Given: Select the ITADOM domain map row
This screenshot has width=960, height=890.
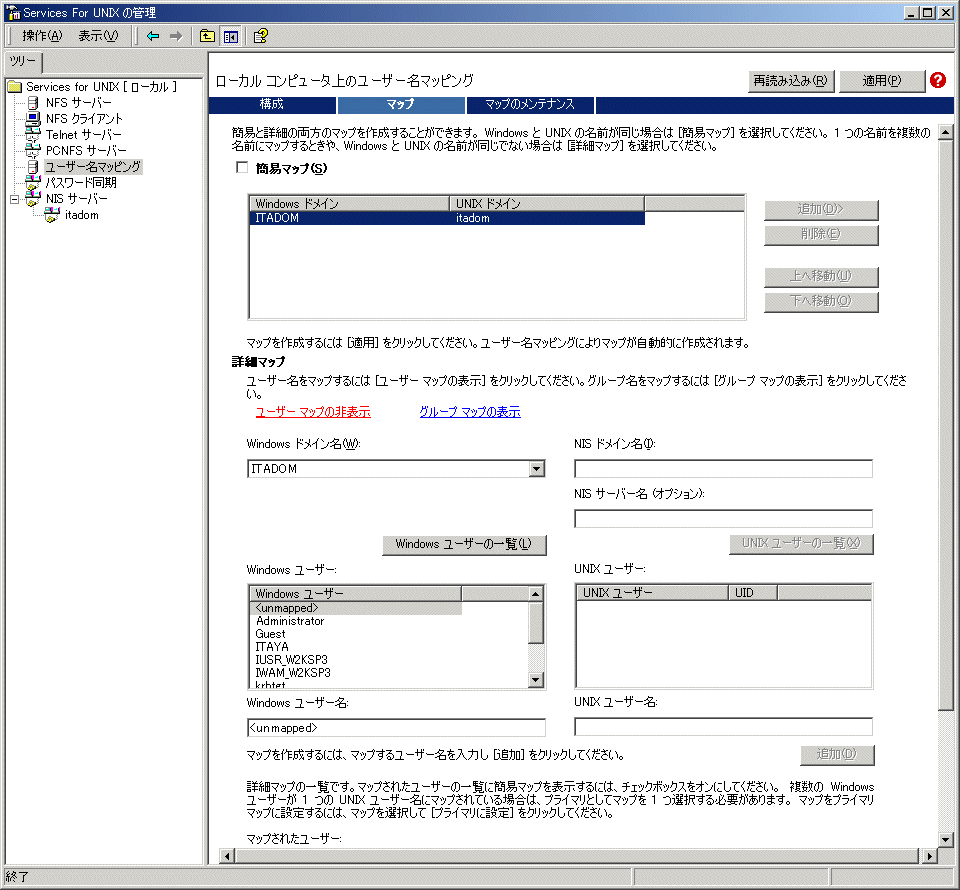Looking at the screenshot, I should pyautogui.click(x=447, y=218).
